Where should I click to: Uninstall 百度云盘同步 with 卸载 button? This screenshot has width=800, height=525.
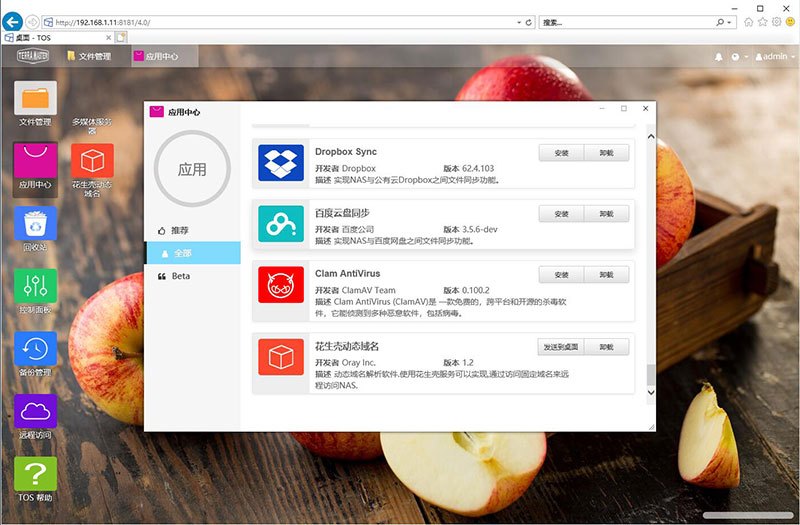(x=606, y=214)
